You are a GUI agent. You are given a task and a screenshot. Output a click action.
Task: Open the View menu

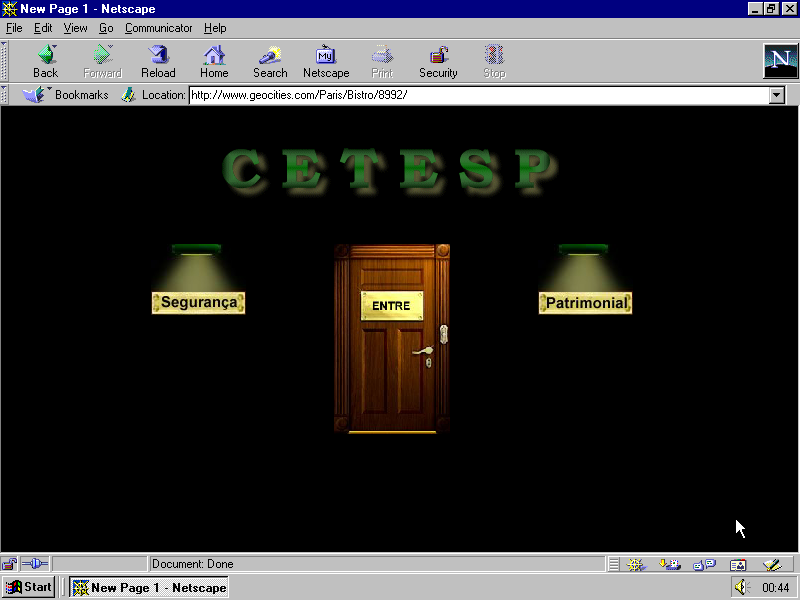pos(76,28)
